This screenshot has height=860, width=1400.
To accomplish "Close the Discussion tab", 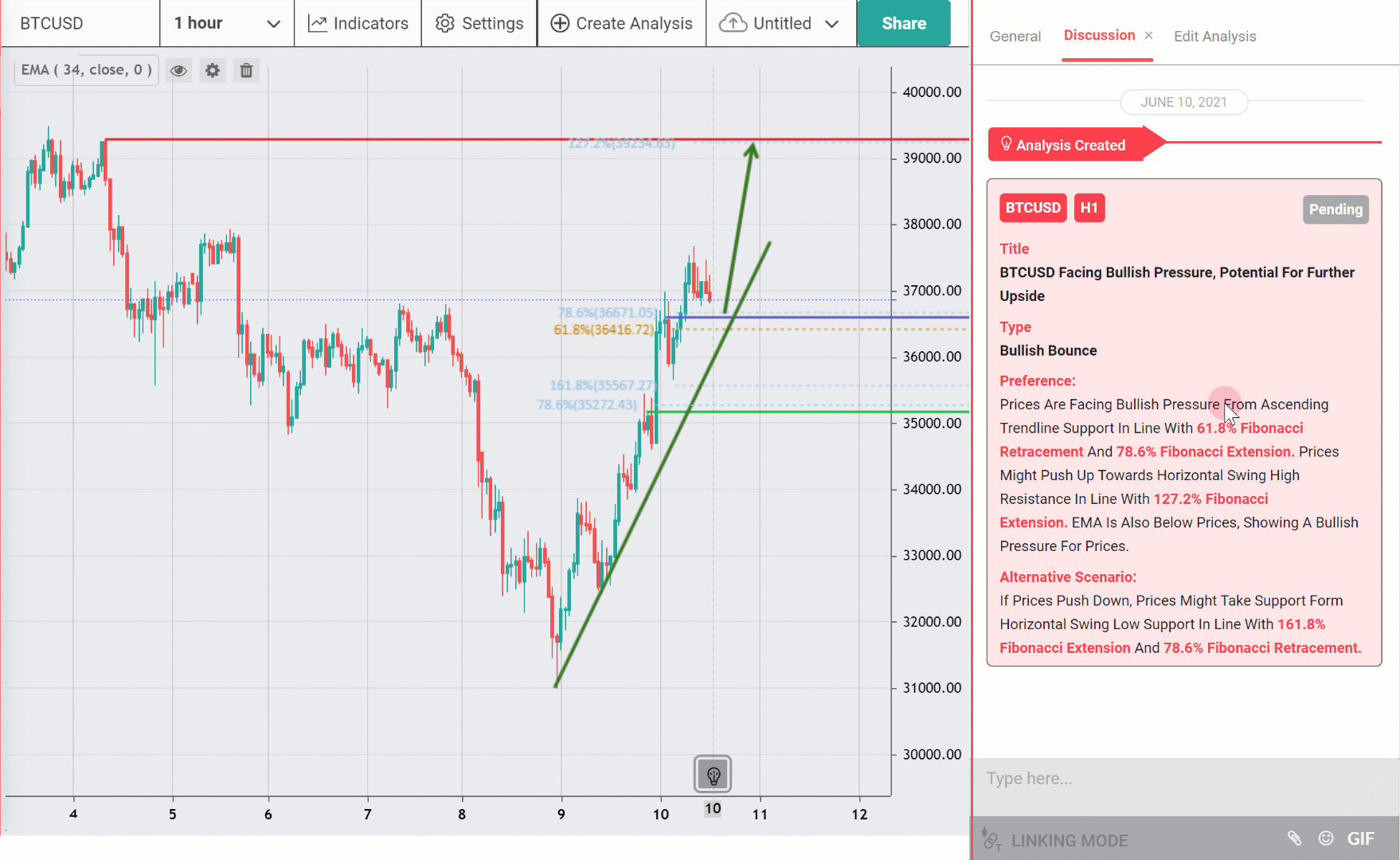I will pos(1148,35).
